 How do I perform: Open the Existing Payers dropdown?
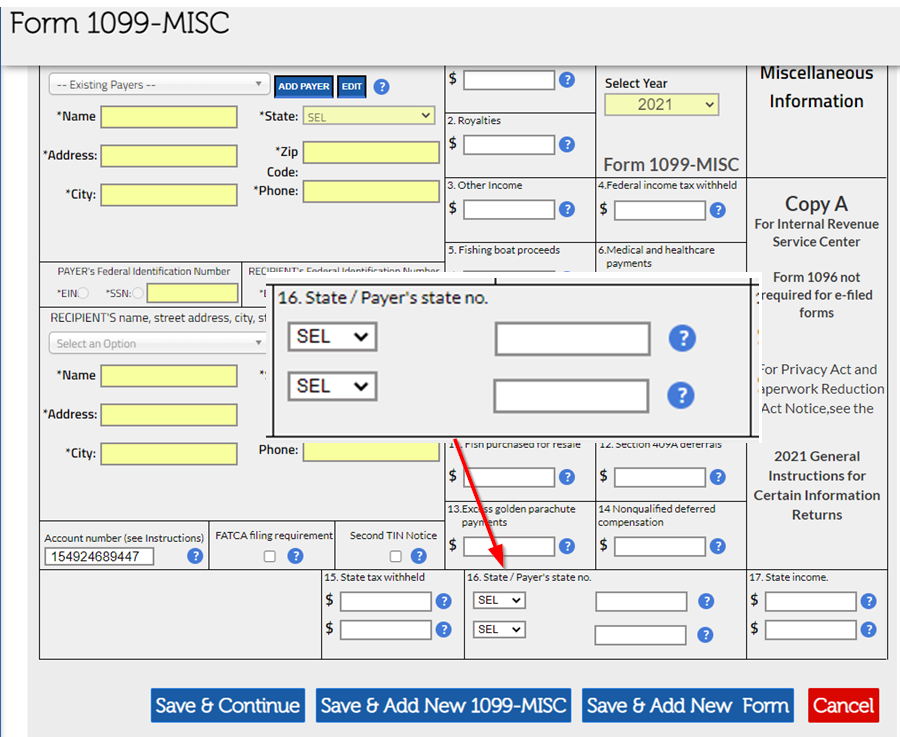[x=159, y=85]
